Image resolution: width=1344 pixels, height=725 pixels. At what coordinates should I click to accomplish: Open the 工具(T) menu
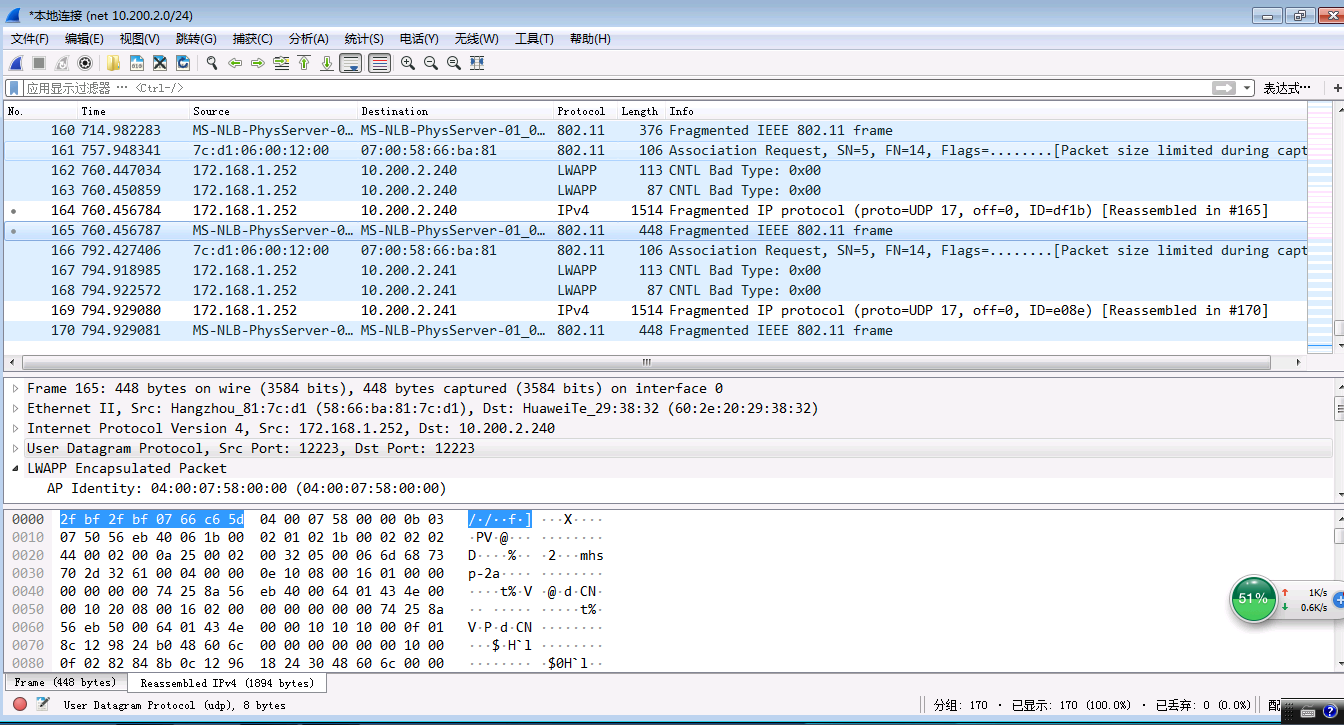click(x=534, y=39)
